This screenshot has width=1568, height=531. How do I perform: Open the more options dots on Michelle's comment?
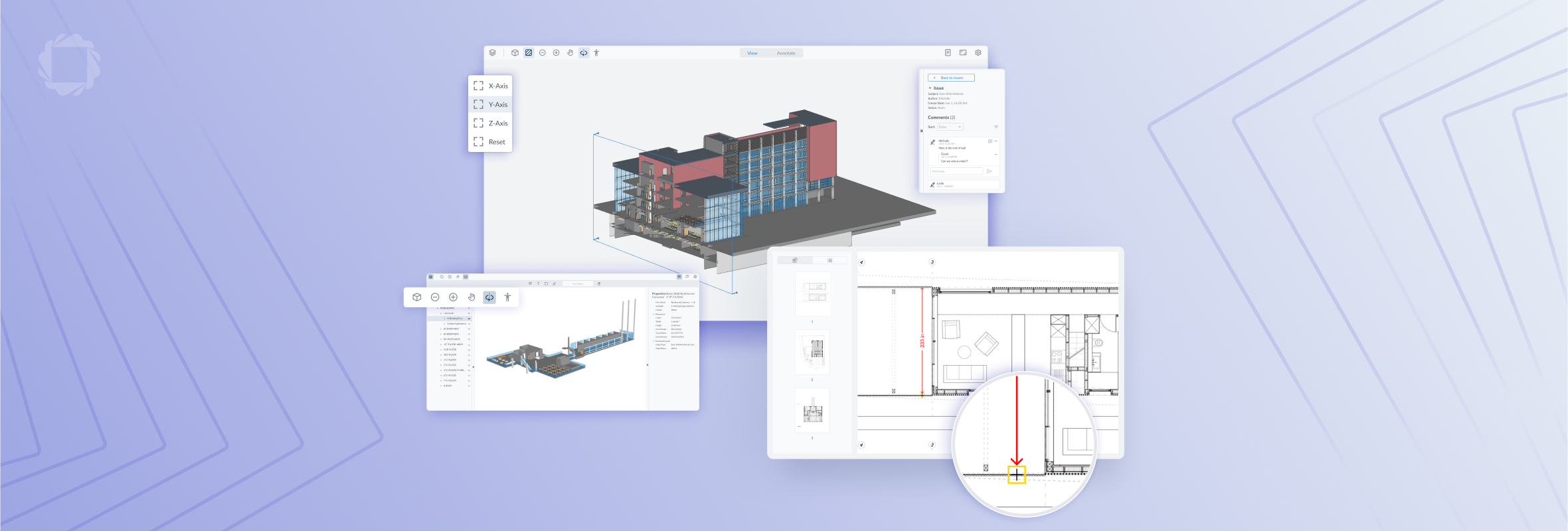click(996, 141)
